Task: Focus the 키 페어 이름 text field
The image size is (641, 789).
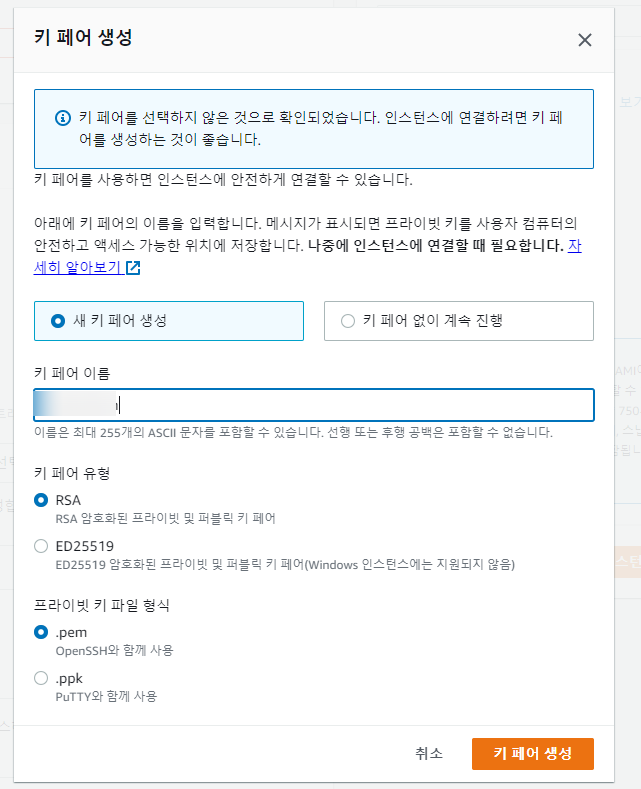Action: click(313, 405)
